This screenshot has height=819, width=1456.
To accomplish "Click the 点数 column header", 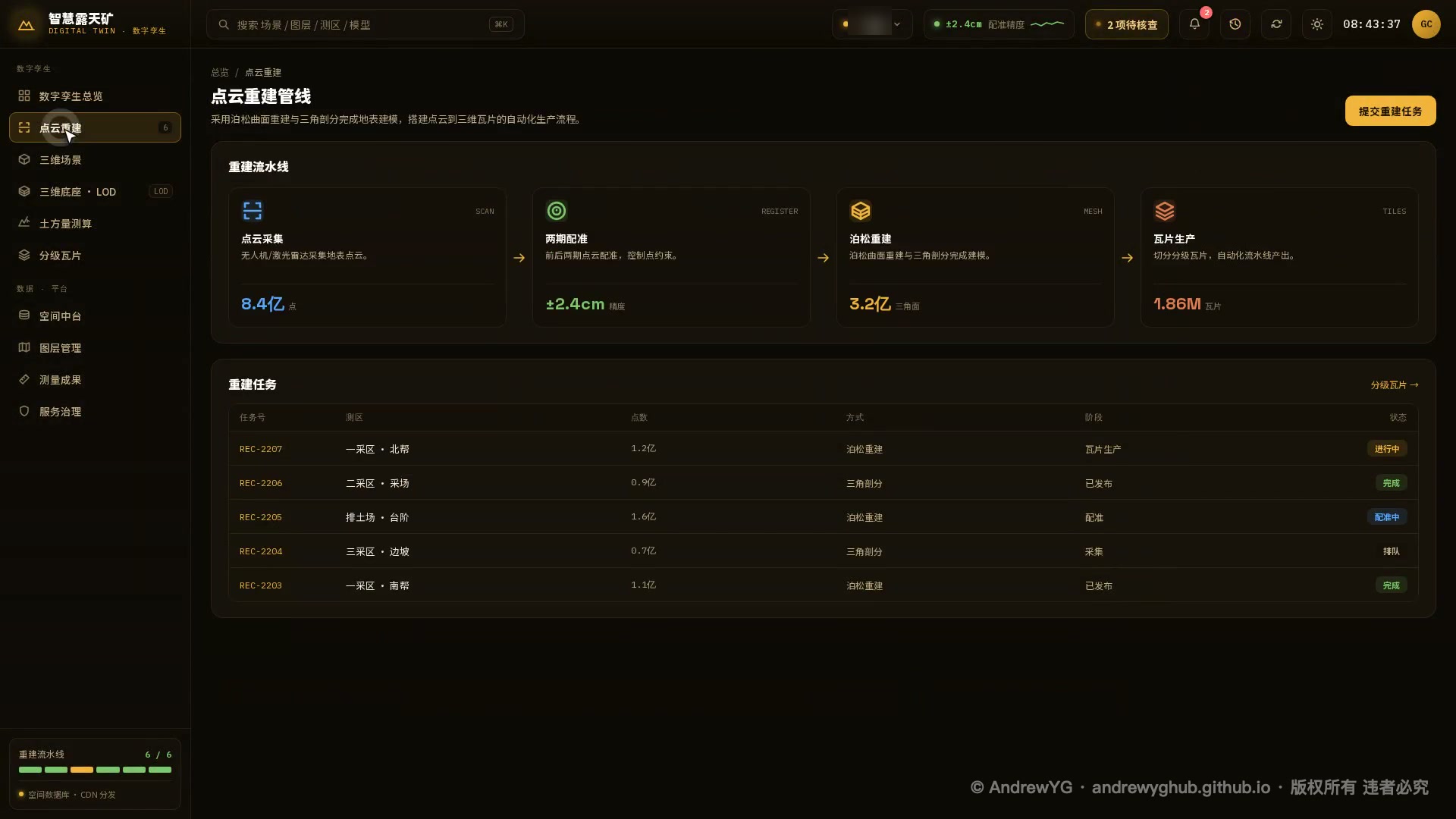I will click(x=639, y=418).
